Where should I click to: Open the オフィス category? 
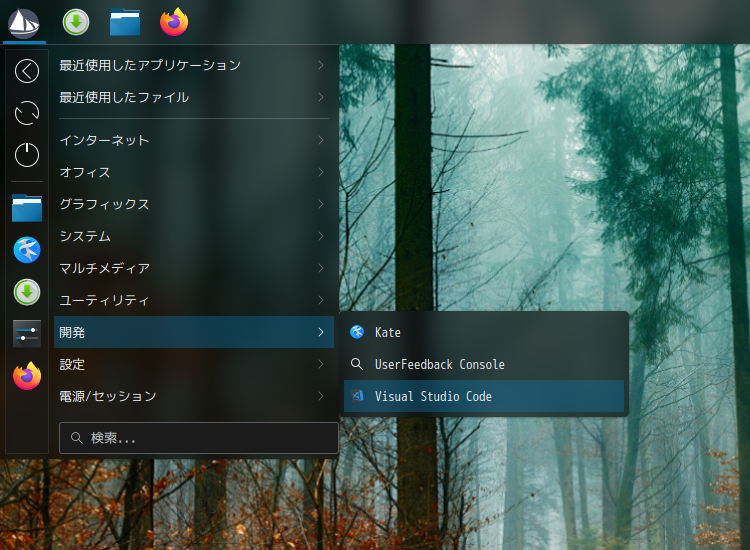tap(194, 172)
